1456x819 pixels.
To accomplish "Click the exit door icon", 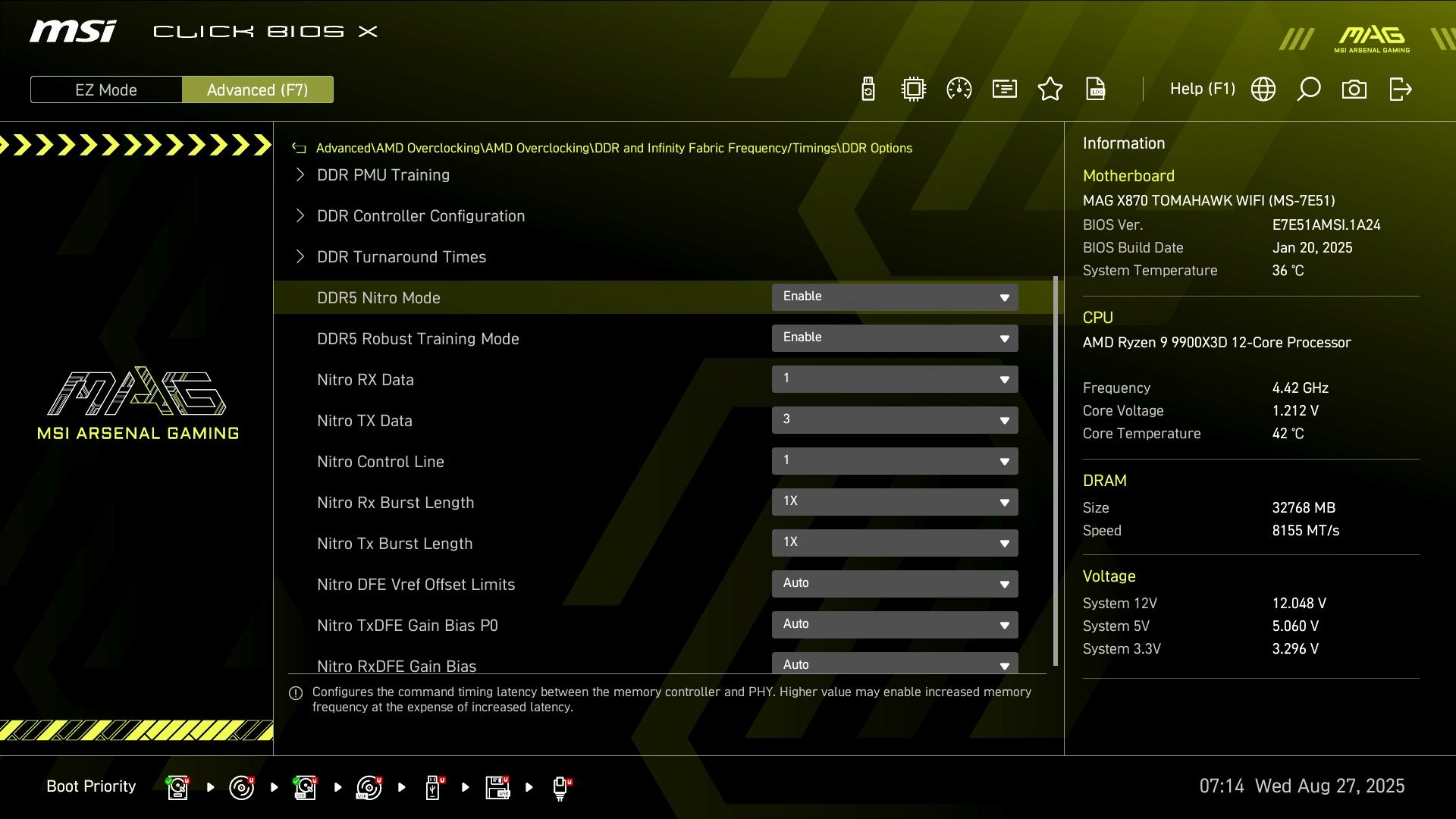I will point(1400,89).
